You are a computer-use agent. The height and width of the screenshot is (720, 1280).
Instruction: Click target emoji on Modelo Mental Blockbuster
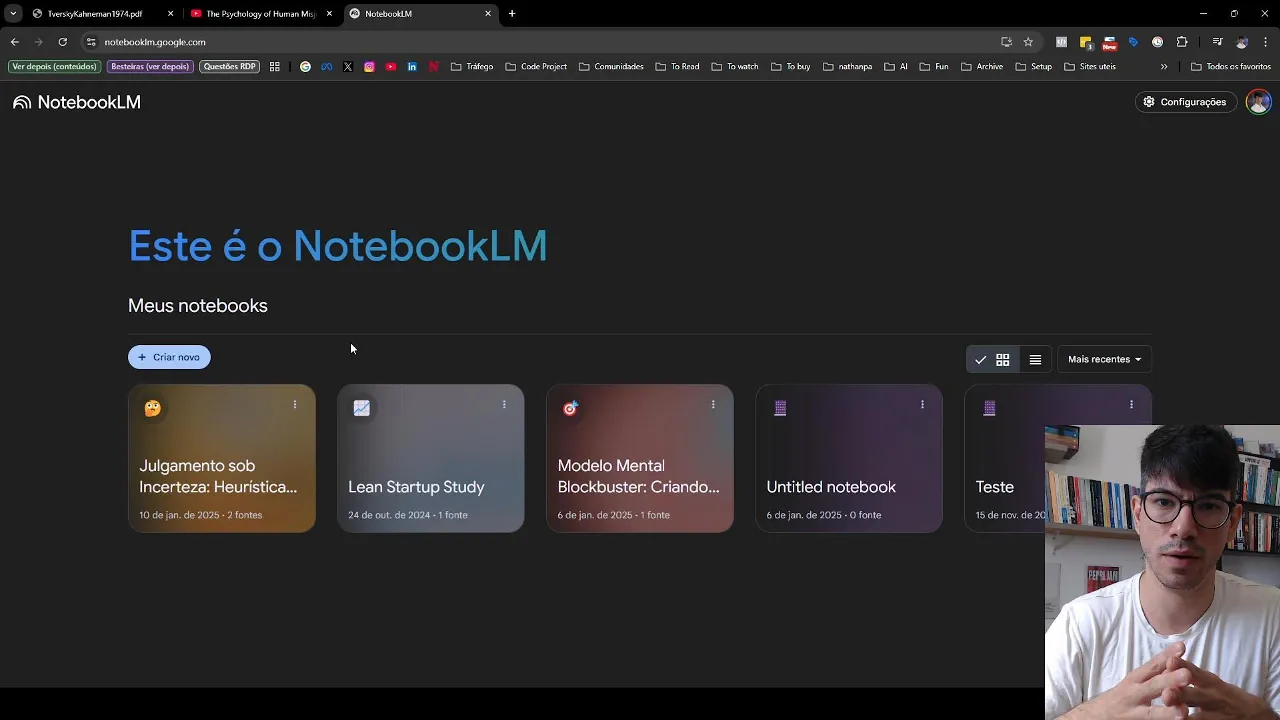click(x=570, y=408)
